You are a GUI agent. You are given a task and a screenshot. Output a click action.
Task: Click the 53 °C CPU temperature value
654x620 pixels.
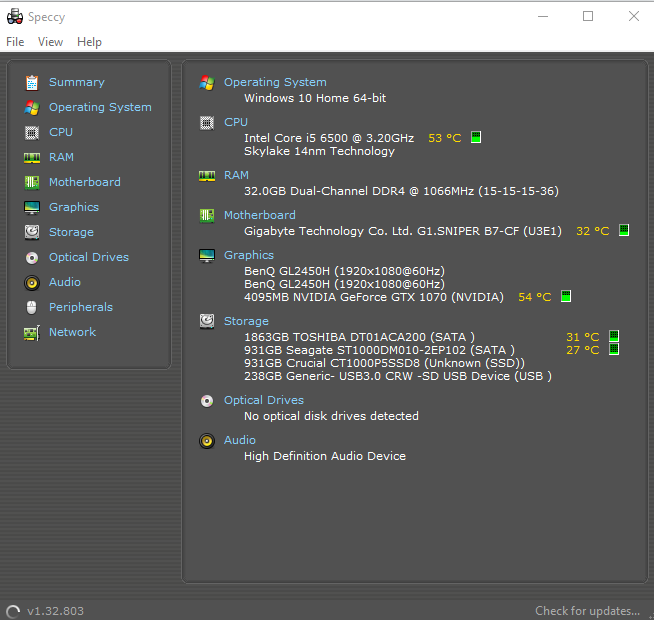click(x=445, y=138)
